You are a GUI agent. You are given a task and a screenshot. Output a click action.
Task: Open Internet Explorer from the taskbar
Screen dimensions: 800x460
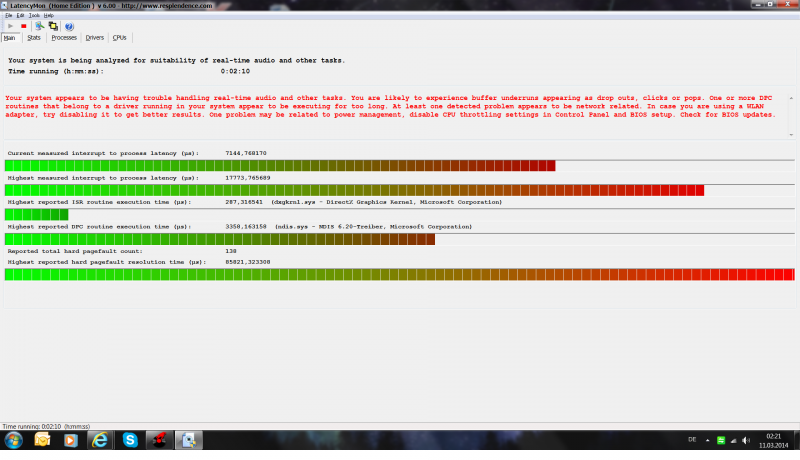[99, 440]
